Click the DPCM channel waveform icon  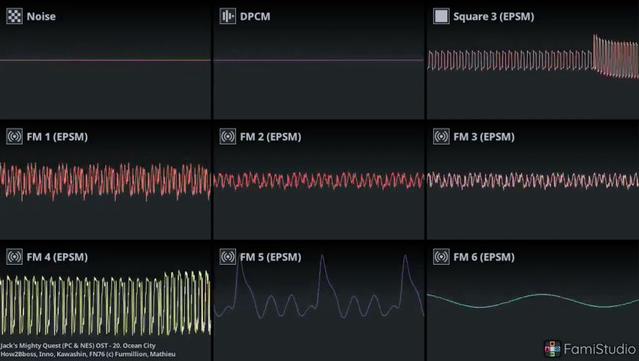(x=227, y=16)
